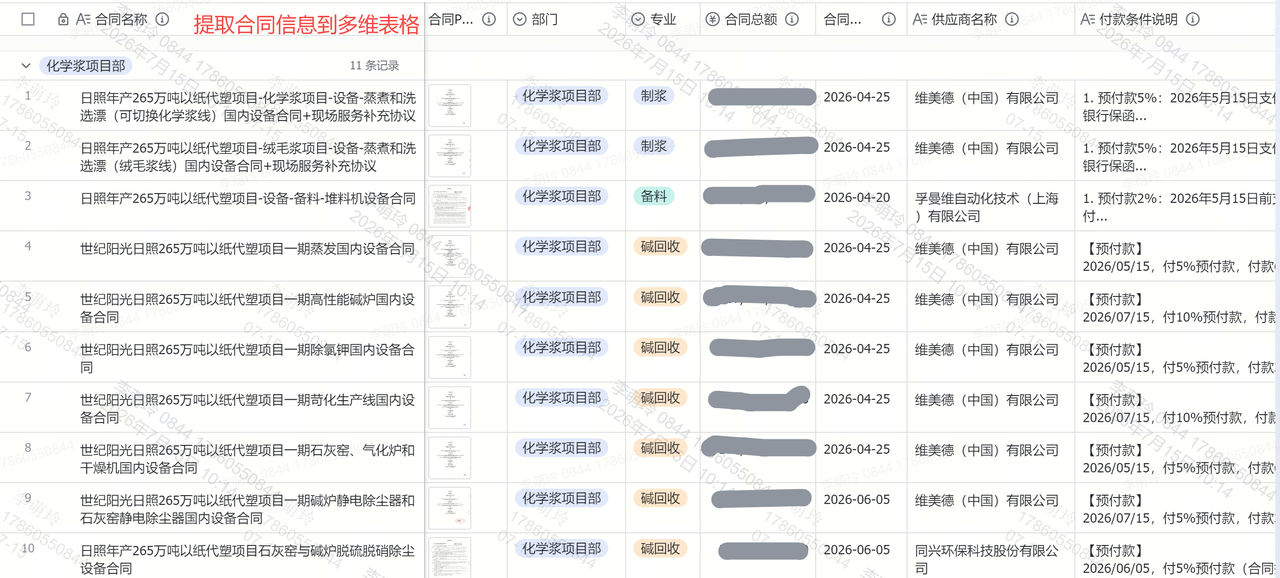Screen dimensions: 1280x578
Task: Click the 化学浆项目部 group label tag
Action: tap(87, 66)
